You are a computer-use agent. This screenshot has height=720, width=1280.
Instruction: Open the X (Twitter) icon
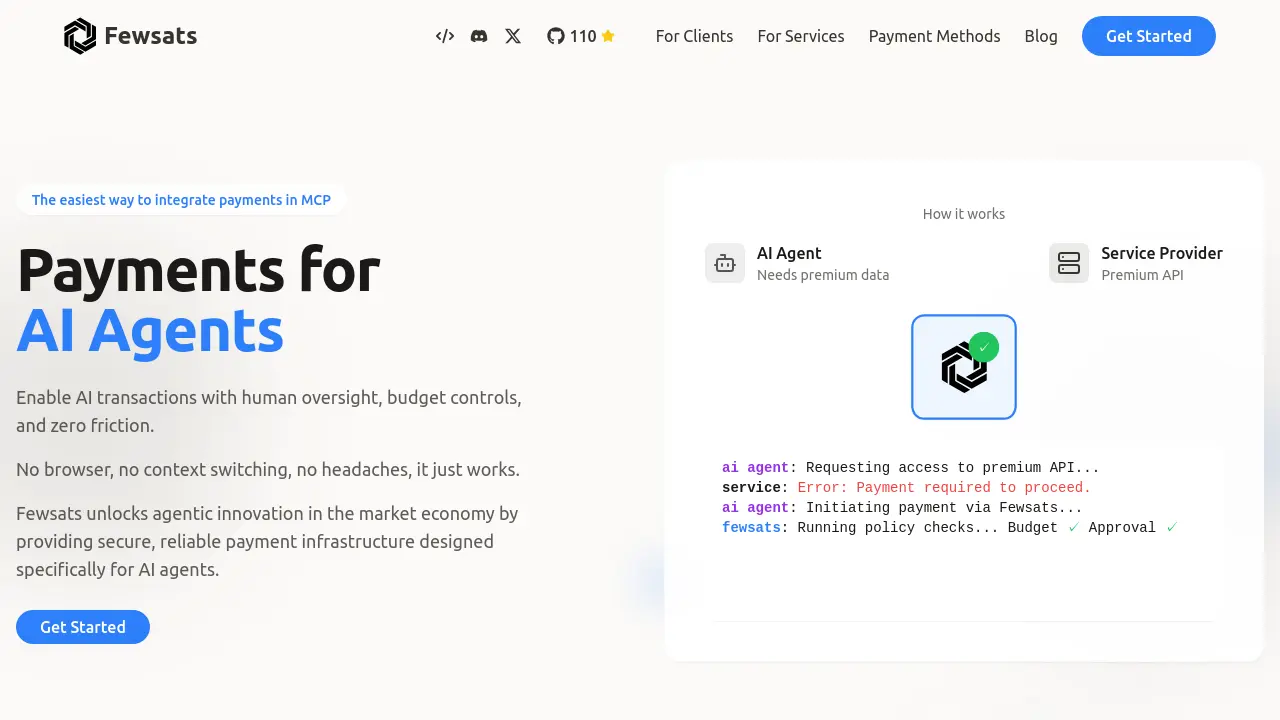tap(513, 36)
